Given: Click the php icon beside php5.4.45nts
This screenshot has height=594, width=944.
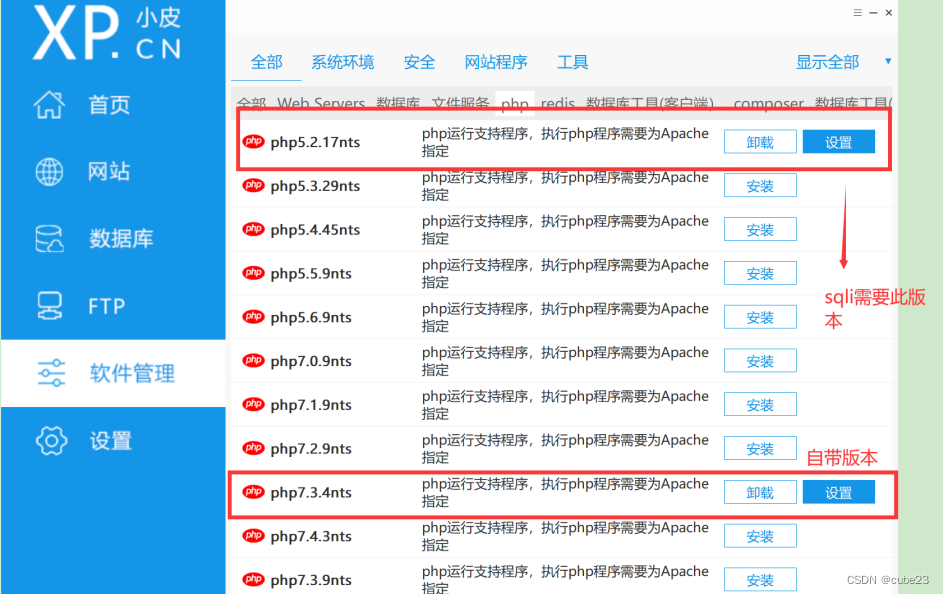Looking at the screenshot, I should click(x=253, y=229).
